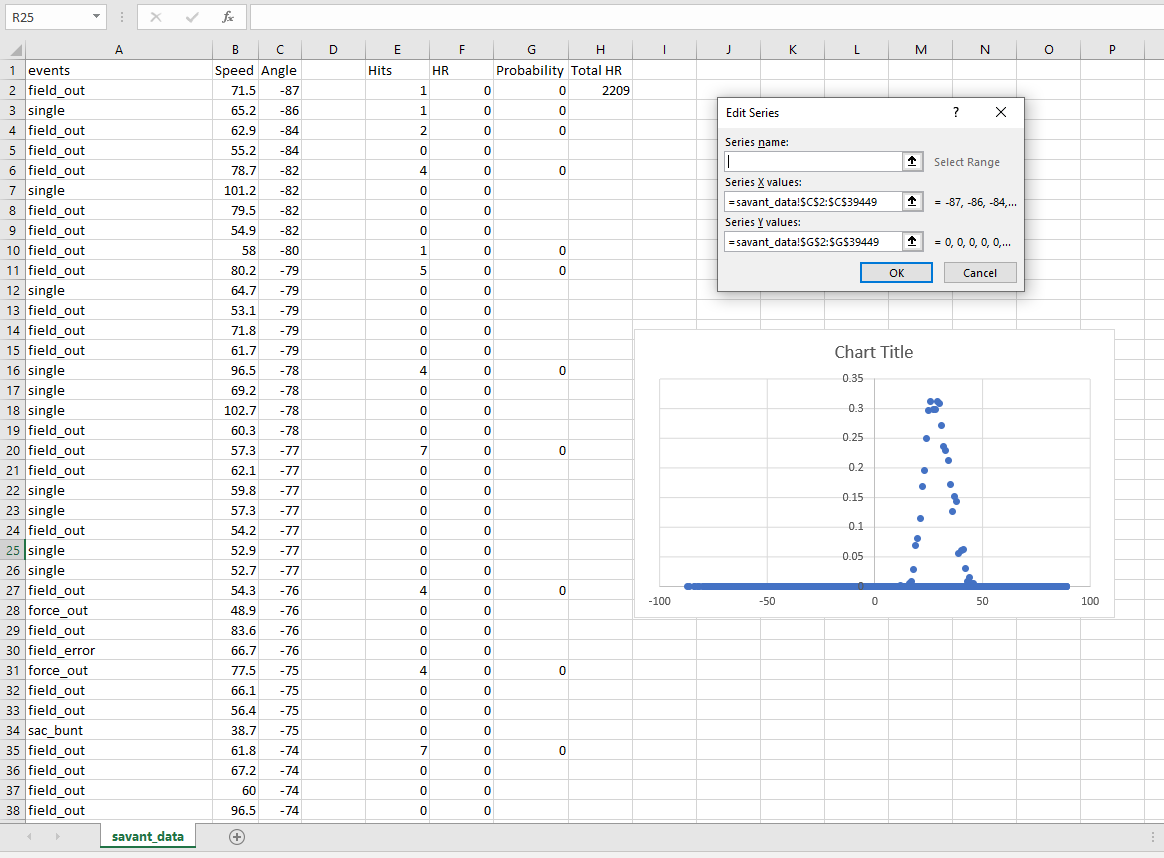Open the Name Box dropdown arrow
The width and height of the screenshot is (1164, 858).
[96, 17]
